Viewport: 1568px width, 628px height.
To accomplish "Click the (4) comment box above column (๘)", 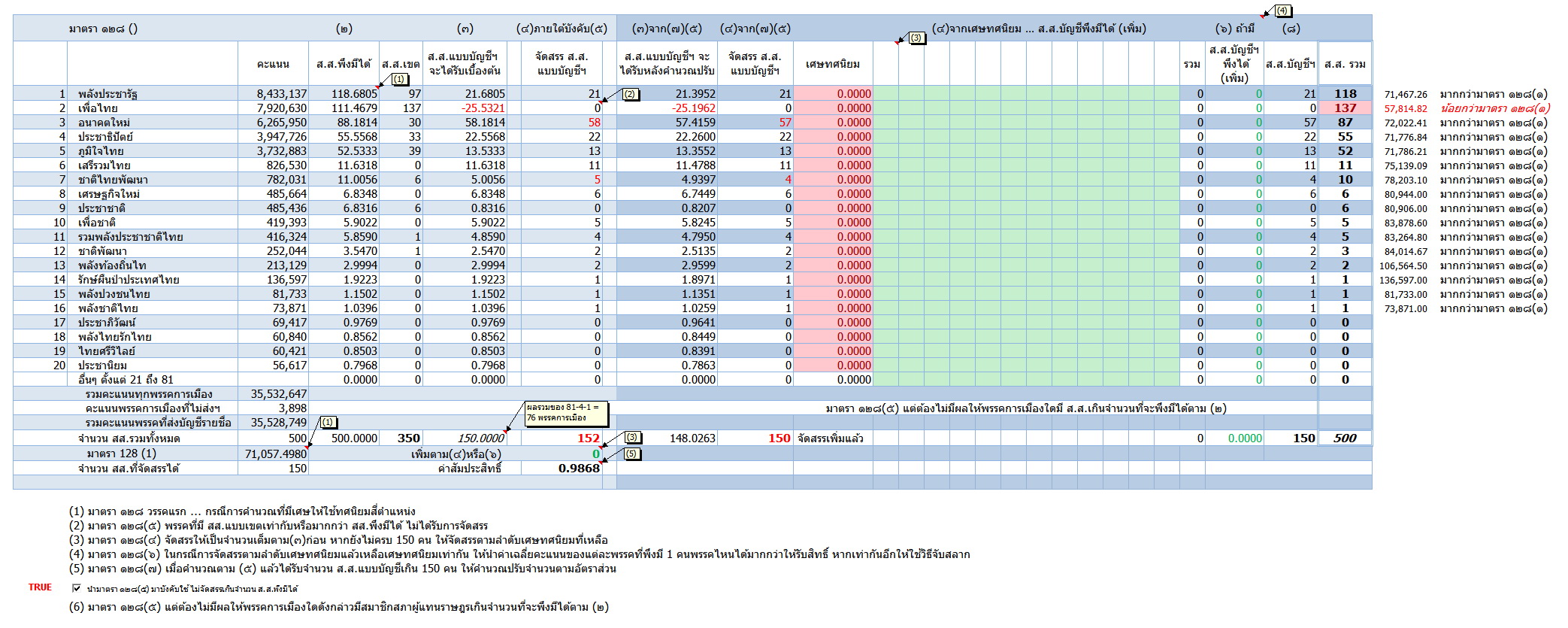I will tap(1284, 11).
